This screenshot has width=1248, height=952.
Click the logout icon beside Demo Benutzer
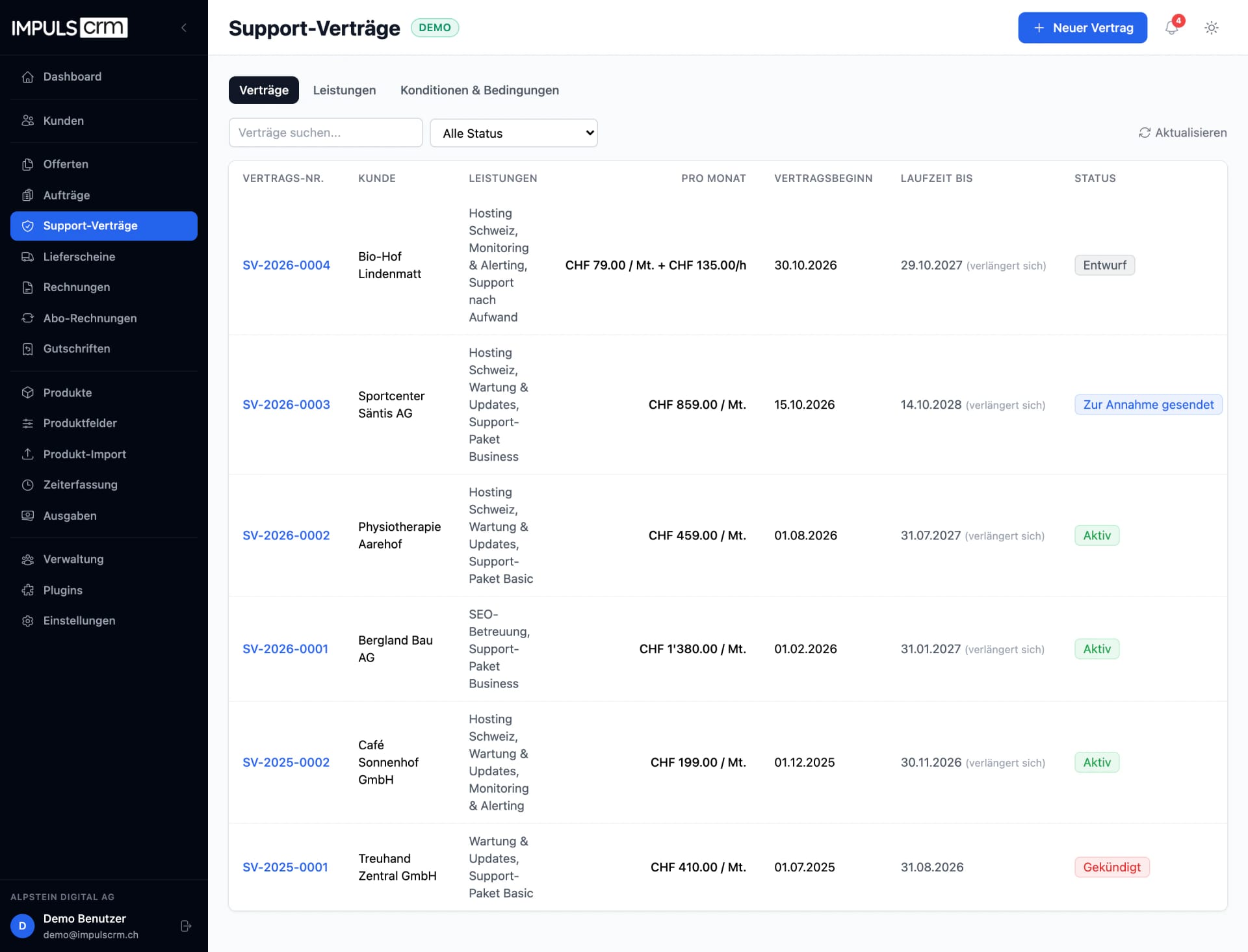tap(186, 926)
